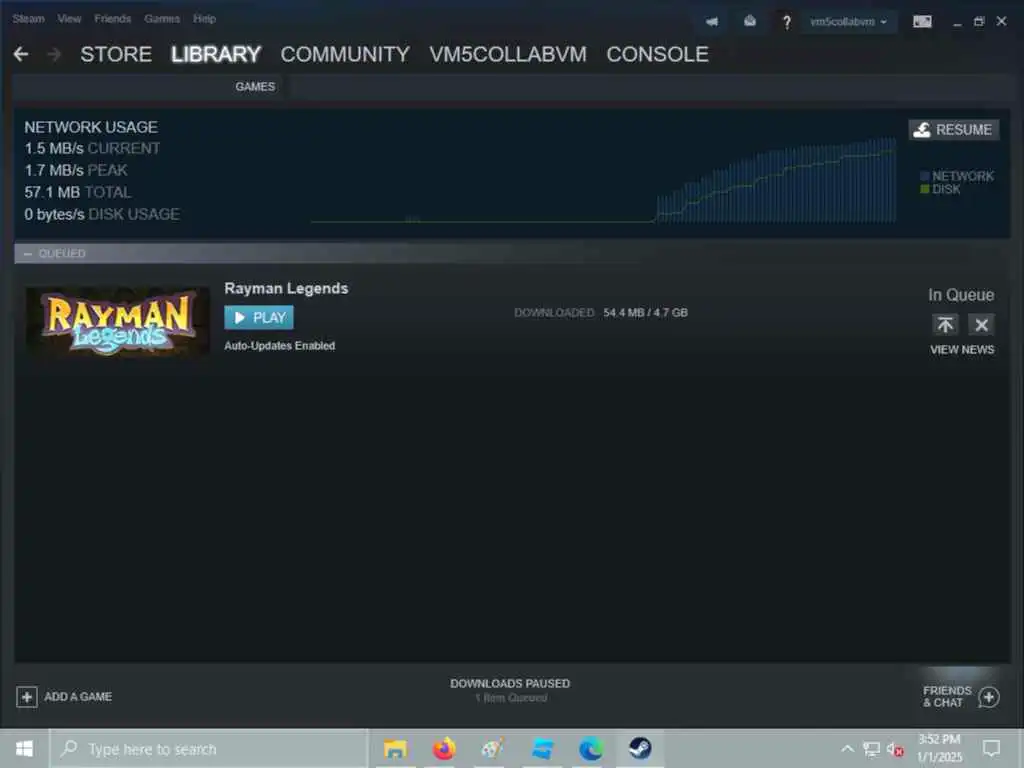Click the Downloads Paused status
The width and height of the screenshot is (1024, 768).
tap(510, 684)
